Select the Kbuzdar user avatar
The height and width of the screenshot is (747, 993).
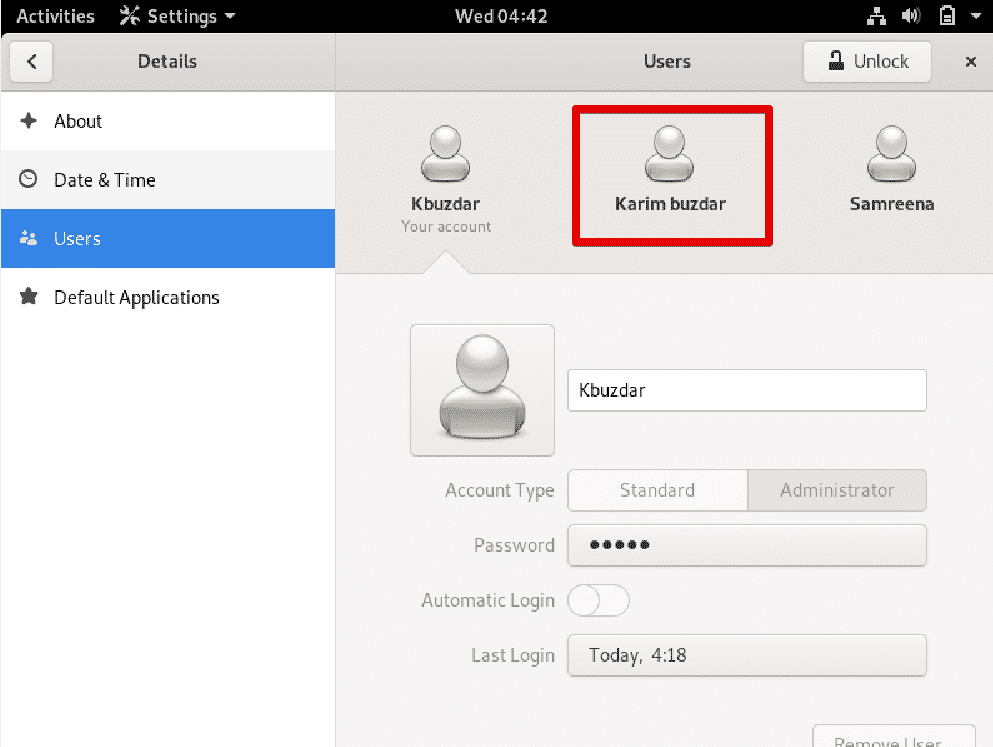[445, 155]
